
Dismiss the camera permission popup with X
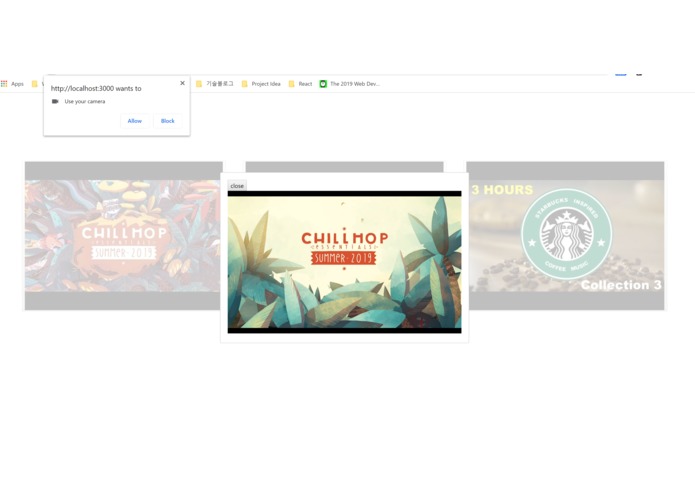coord(182,83)
